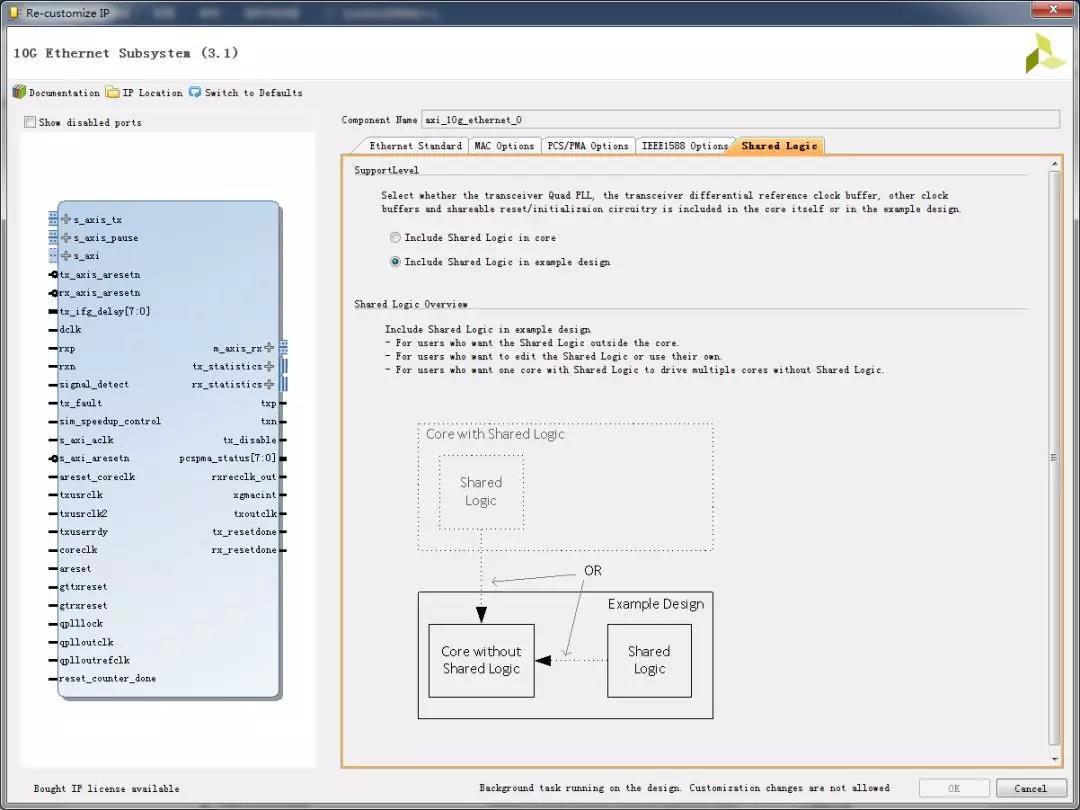The width and height of the screenshot is (1080, 810).
Task: Enable the Show disabled ports checkbox
Action: pyautogui.click(x=30, y=122)
